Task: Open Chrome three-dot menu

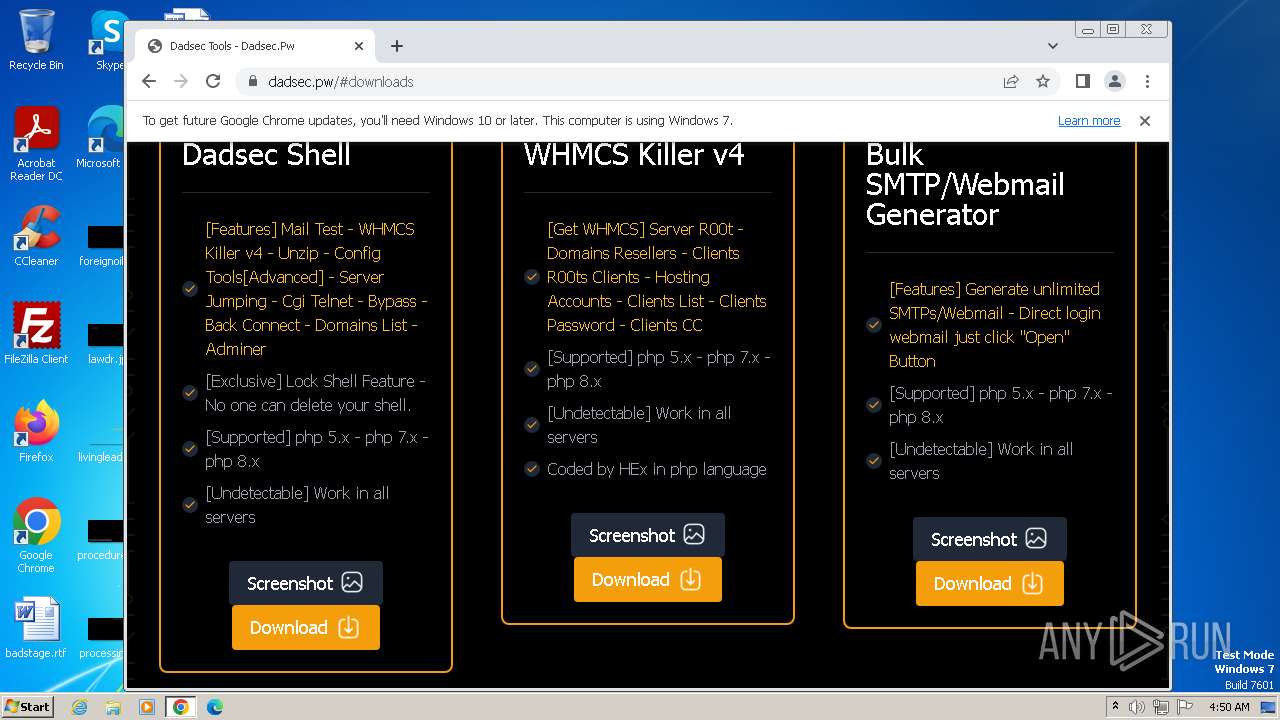Action: 1147,82
